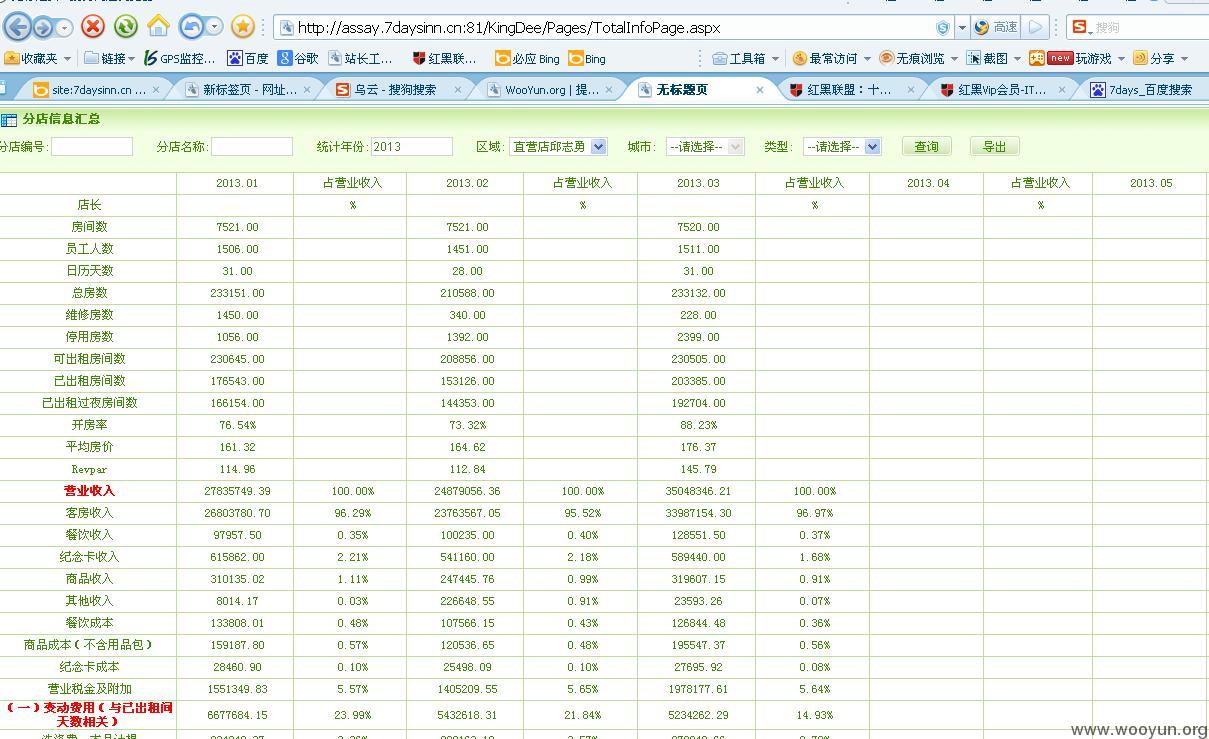Image resolution: width=1209 pixels, height=739 pixels.
Task: Stop page loading with the red X icon
Action: point(93,27)
